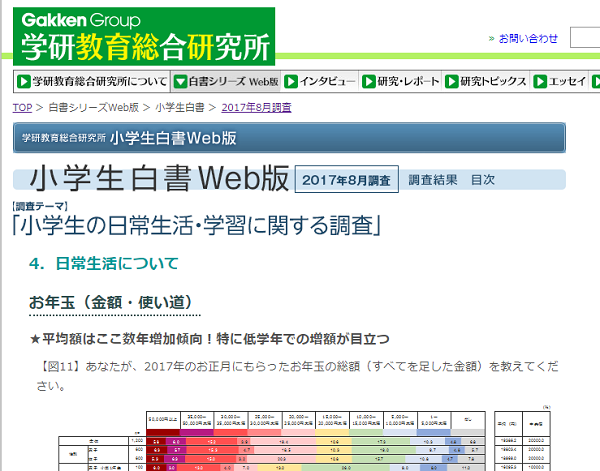Viewport: 600px width, 471px height.
Task: Click the 【調査テーマ】 label
Action: (x=40, y=207)
